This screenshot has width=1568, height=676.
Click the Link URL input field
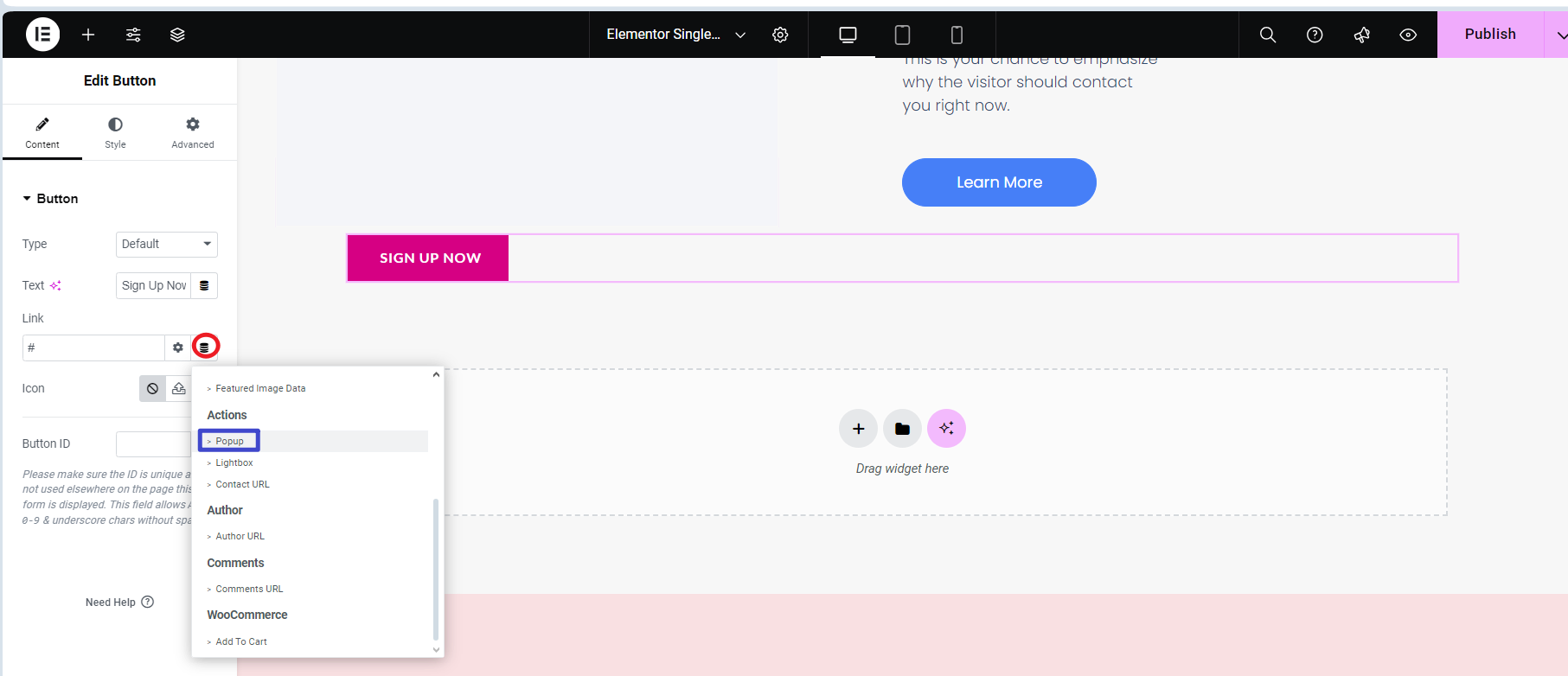(x=93, y=348)
